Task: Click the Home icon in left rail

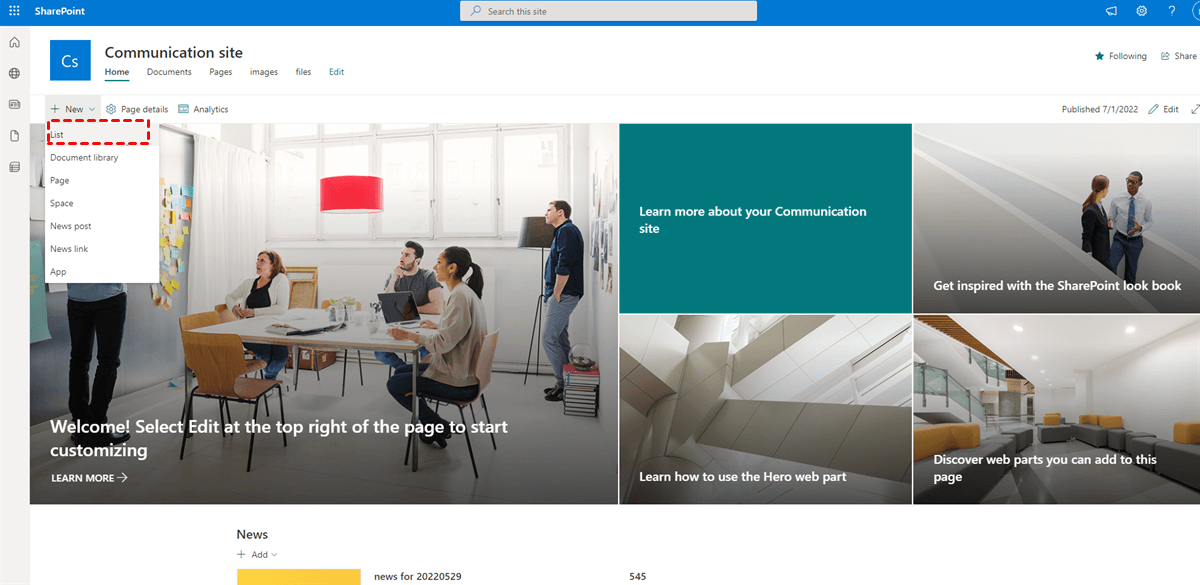Action: coord(14,42)
